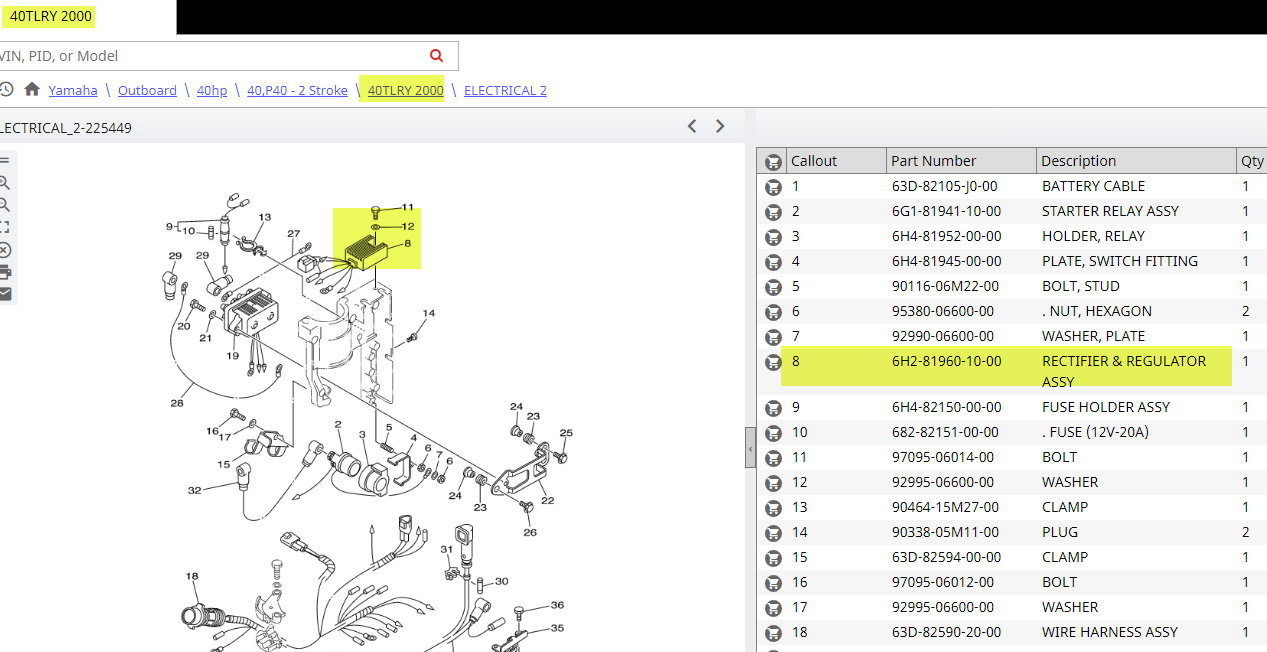
Task: Click callout 18 in the diagram
Action: (192, 576)
